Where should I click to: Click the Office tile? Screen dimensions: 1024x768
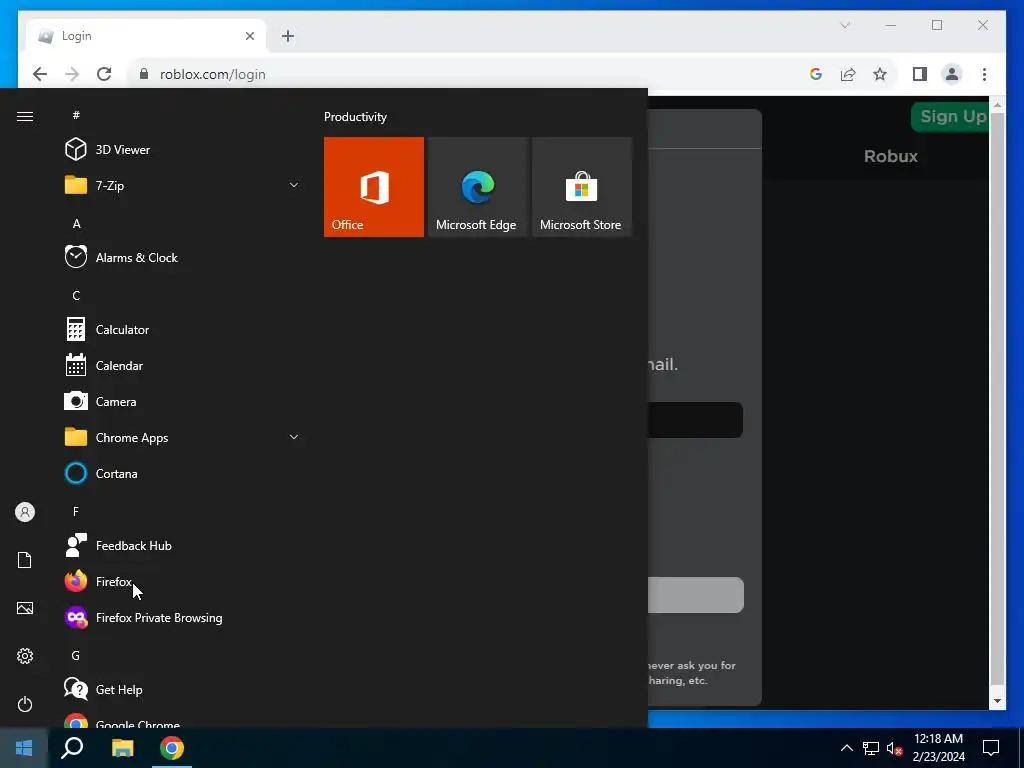tap(374, 187)
